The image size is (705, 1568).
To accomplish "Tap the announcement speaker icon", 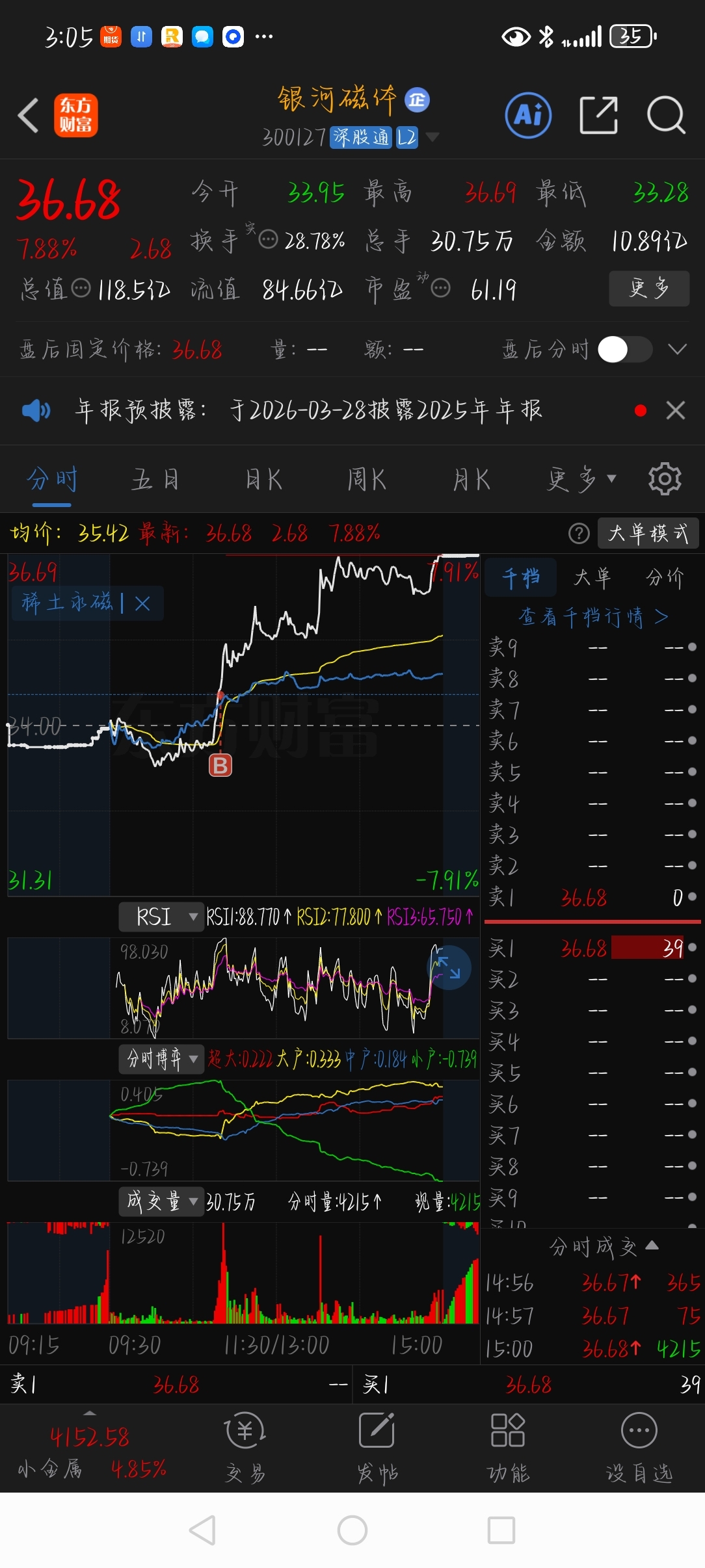I will pos(36,410).
